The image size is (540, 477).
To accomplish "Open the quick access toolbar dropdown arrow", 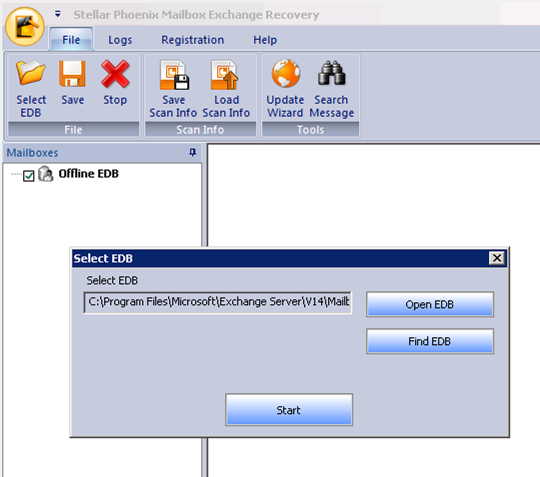I will [x=58, y=14].
